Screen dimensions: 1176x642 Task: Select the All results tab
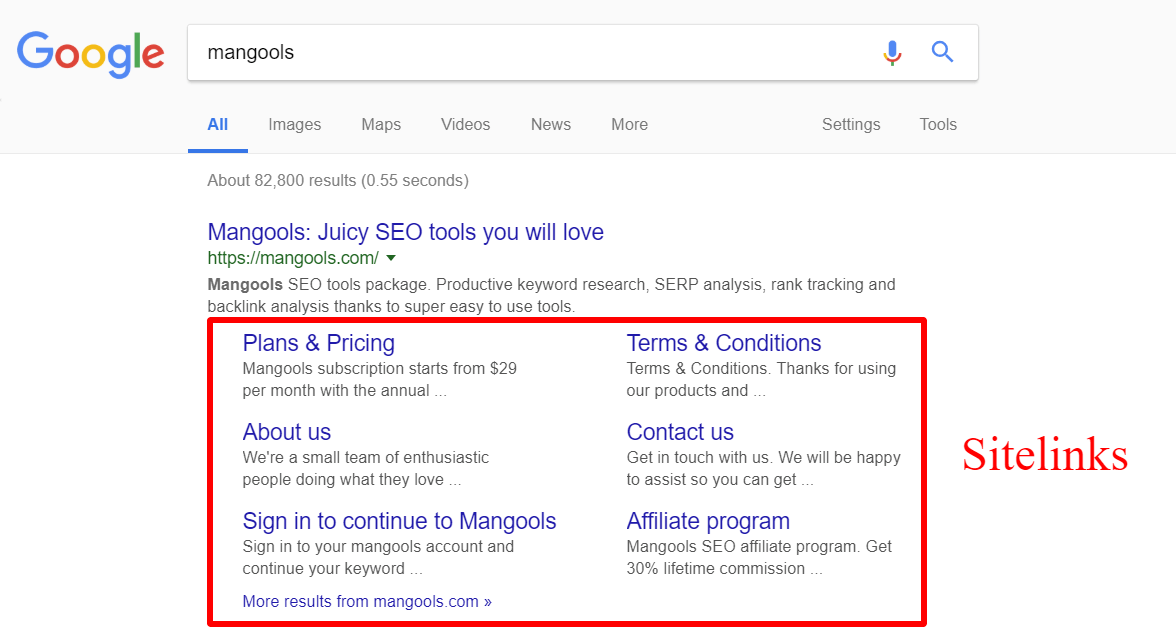218,124
